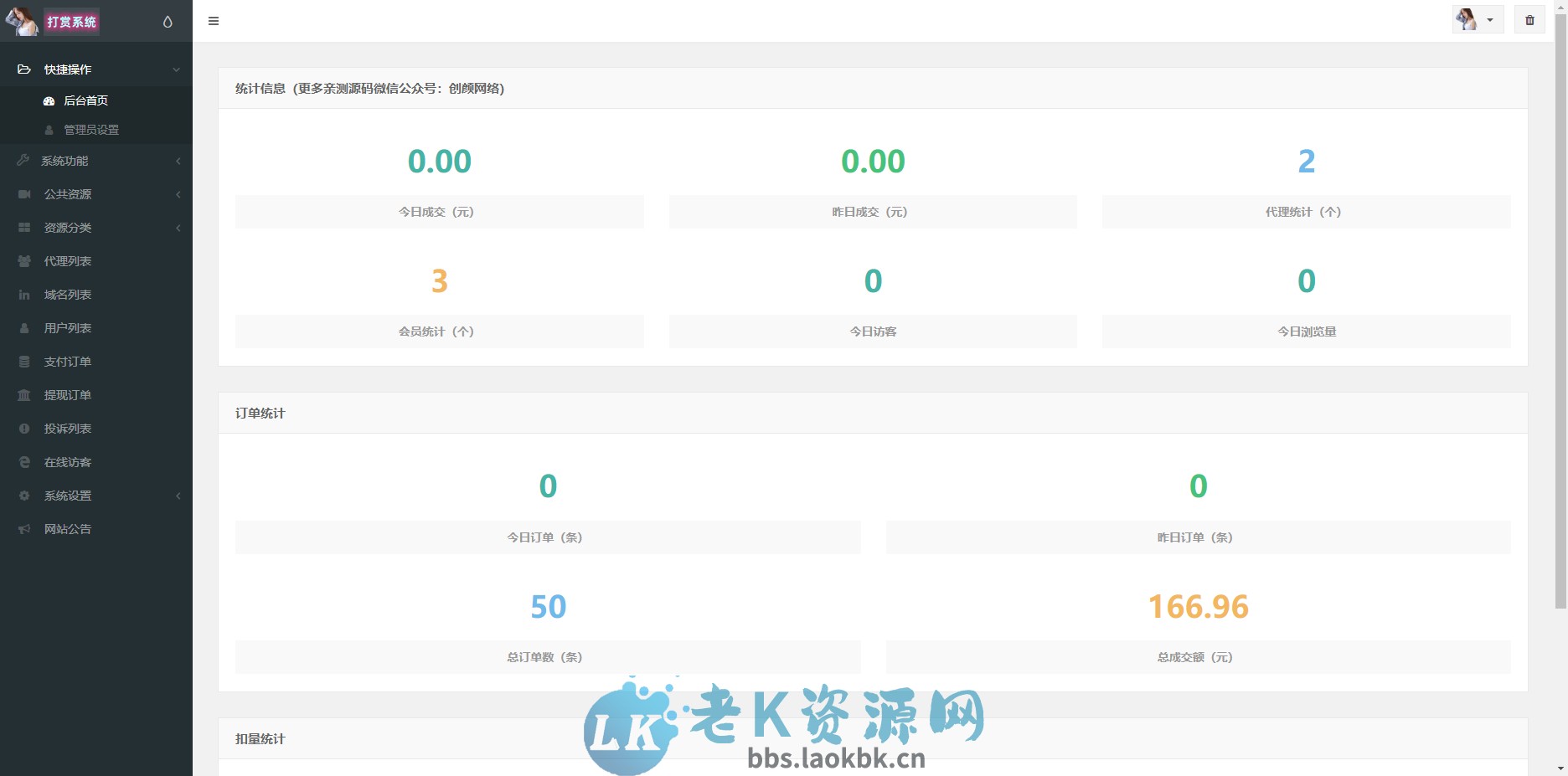Click the 用户列表 user list icon

tap(23, 327)
